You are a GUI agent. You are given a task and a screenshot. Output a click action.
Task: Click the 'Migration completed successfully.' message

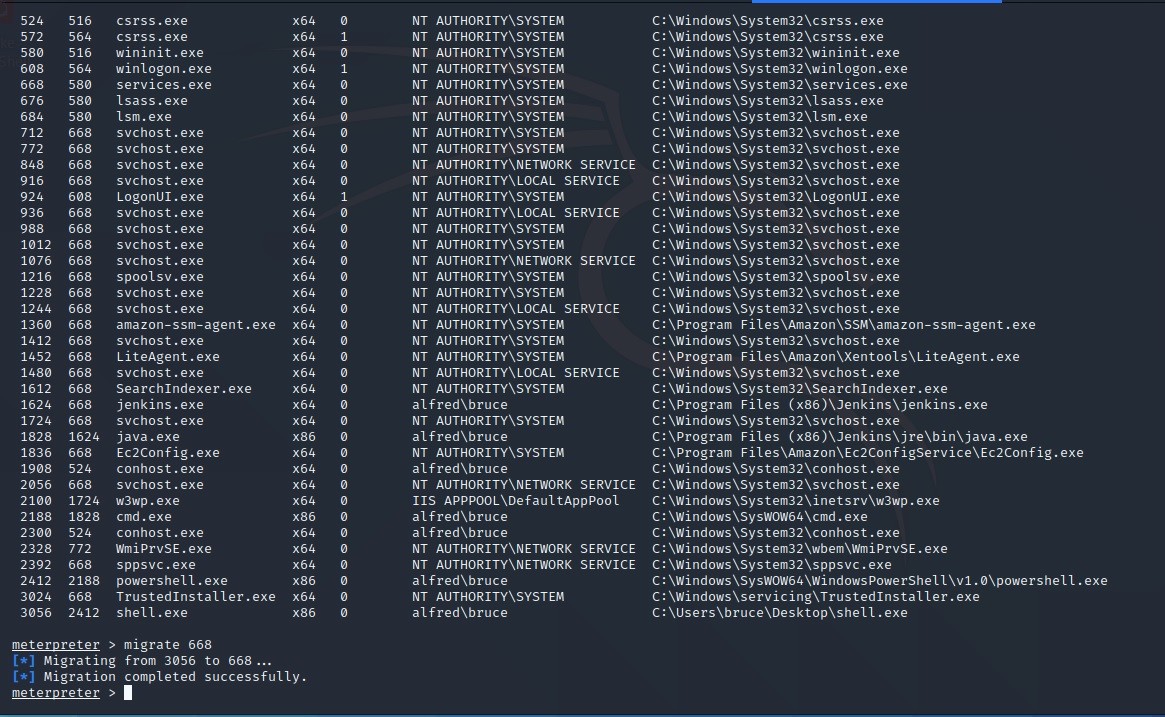point(166,677)
